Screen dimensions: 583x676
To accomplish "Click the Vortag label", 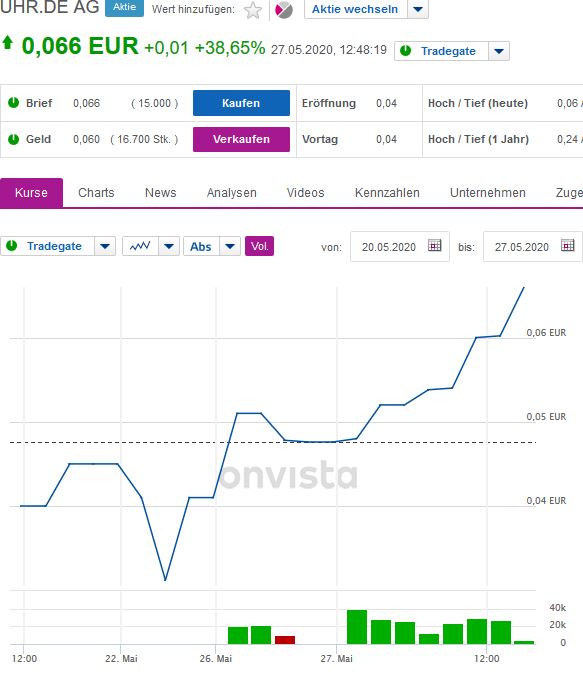I will coord(320,139).
